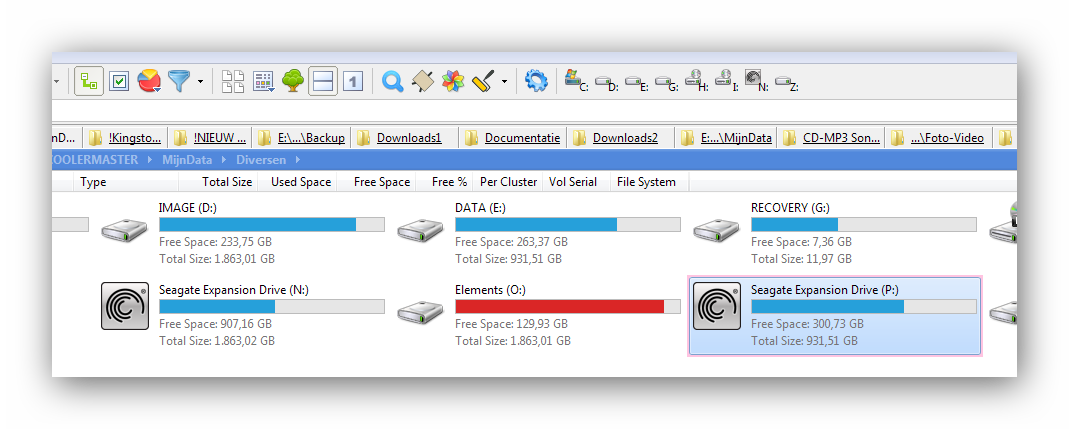Select the DATA (E:) drive icon
Viewport: 1069px width, 429px height.
[421, 231]
